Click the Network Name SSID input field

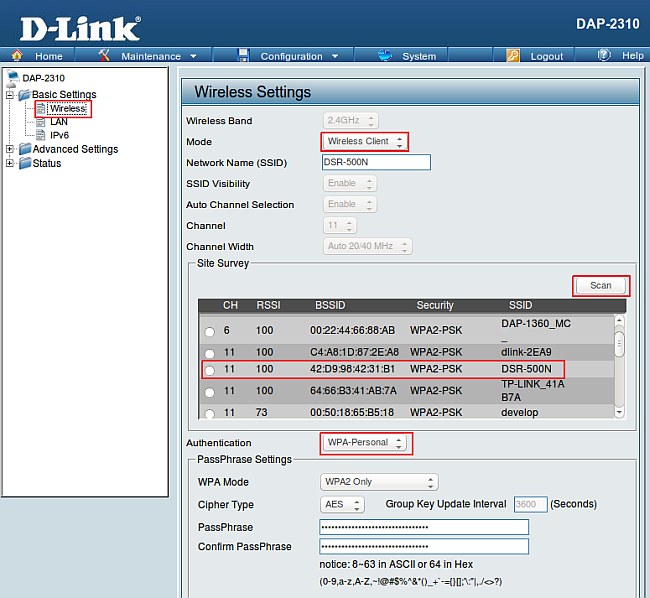[375, 162]
